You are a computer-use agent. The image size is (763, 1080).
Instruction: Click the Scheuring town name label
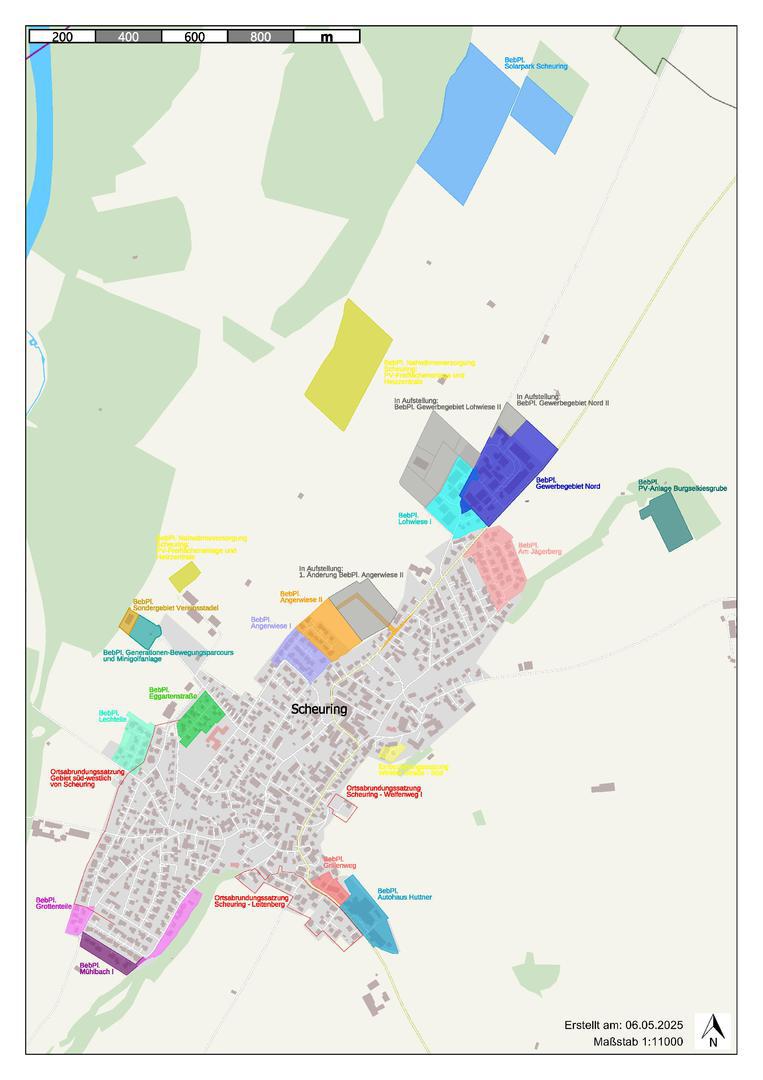[319, 709]
